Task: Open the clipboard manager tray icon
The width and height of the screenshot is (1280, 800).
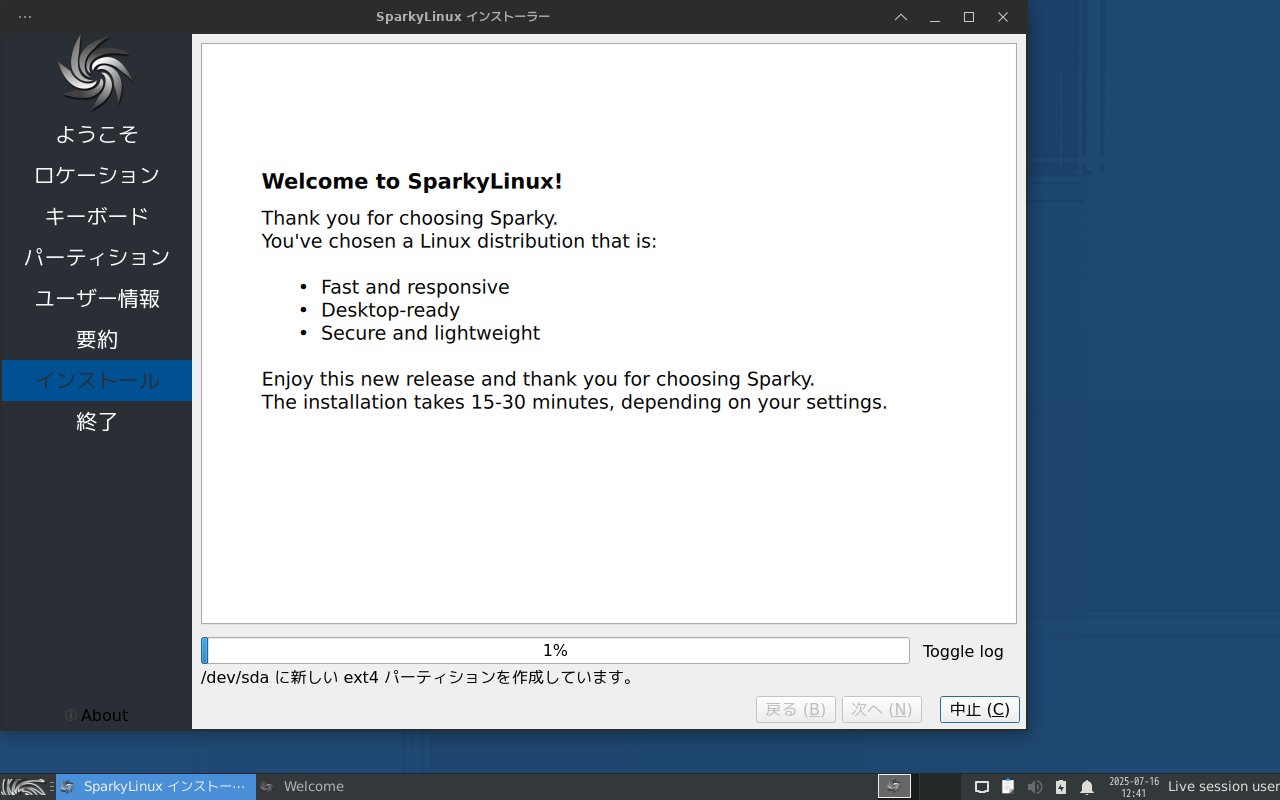Action: click(1008, 787)
